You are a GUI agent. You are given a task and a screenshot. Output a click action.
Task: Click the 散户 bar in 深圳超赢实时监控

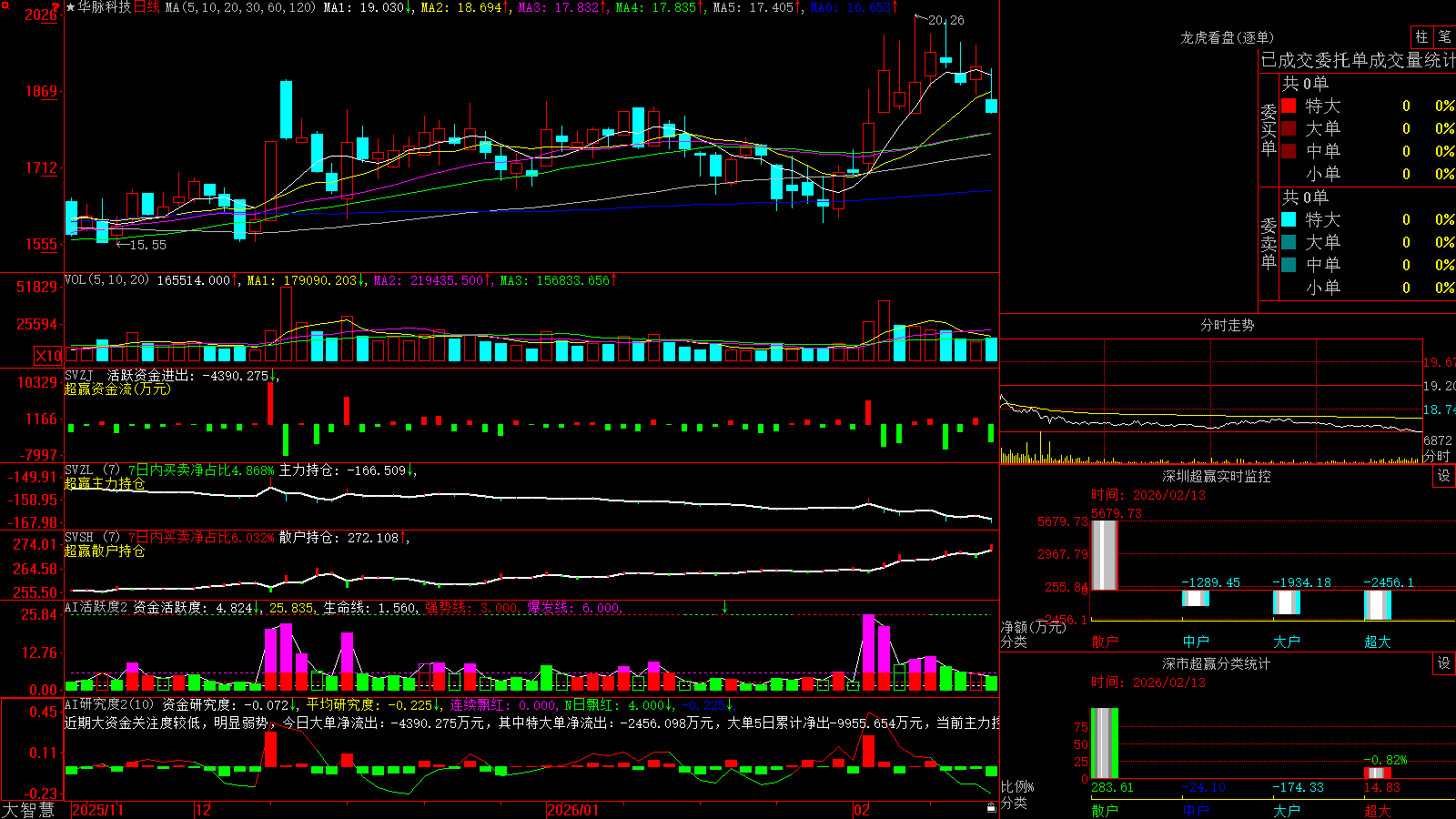(x=1105, y=554)
